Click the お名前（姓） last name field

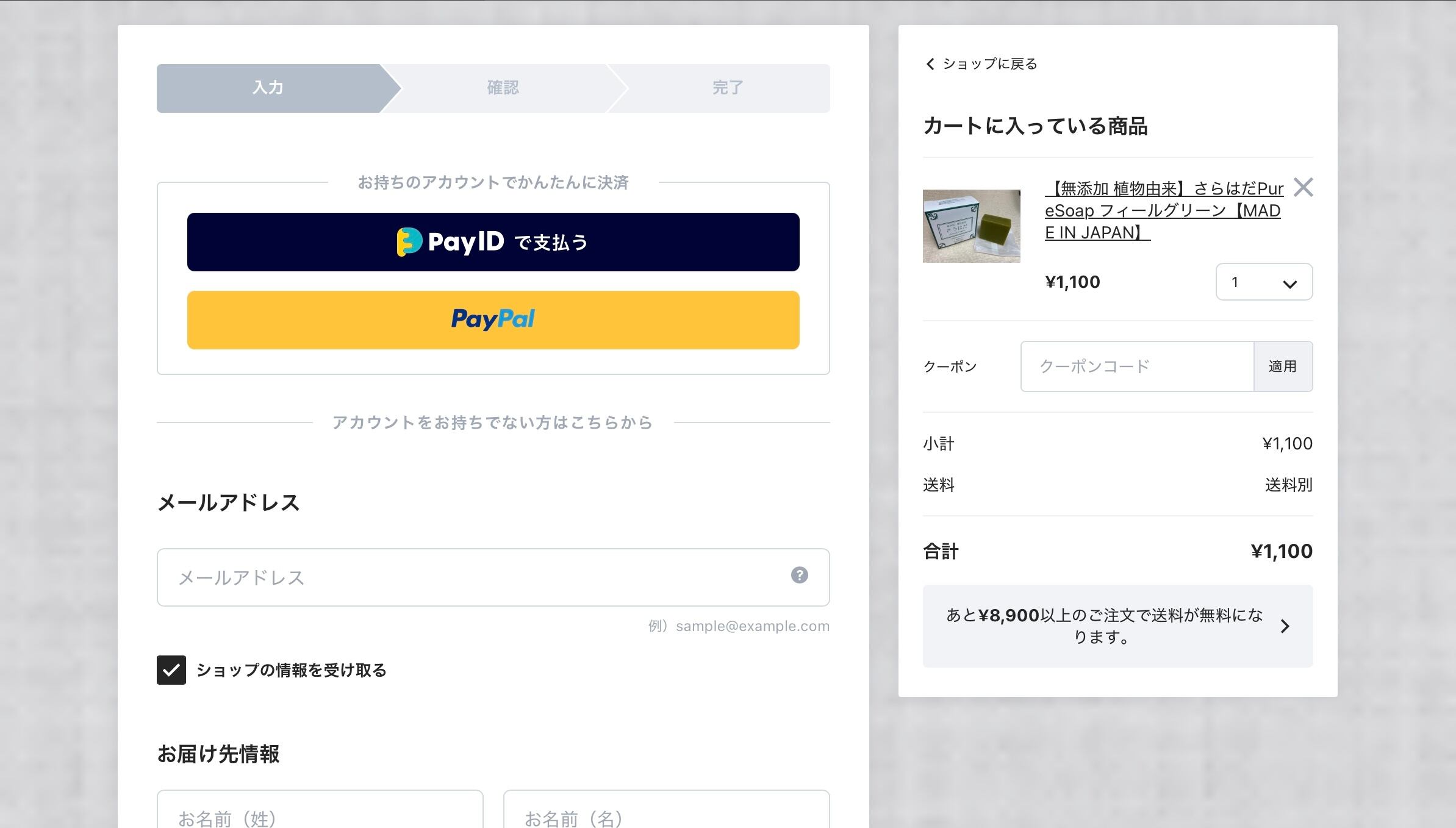tap(320, 814)
